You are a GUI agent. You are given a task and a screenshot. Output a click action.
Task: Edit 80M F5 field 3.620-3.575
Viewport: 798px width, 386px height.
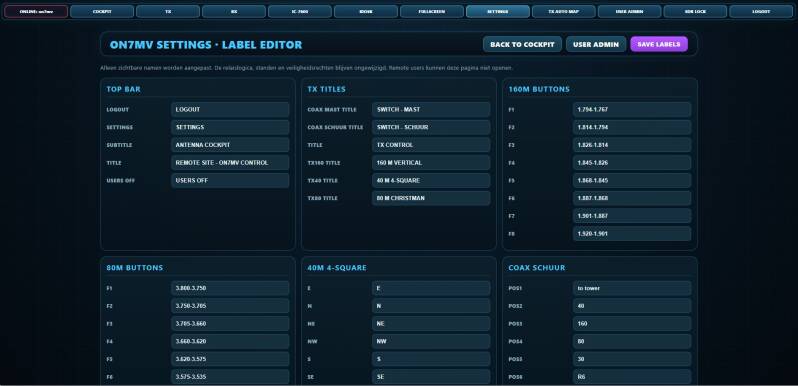tap(230, 359)
